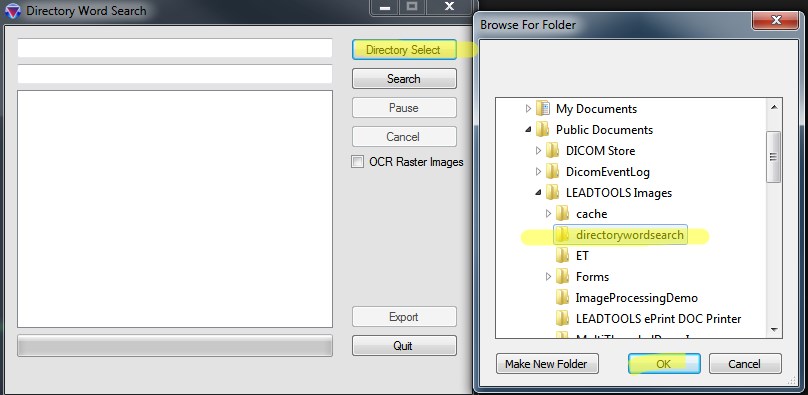This screenshot has height=395, width=808.
Task: Select the ImageProcessingDemo folder label
Action: tap(636, 298)
